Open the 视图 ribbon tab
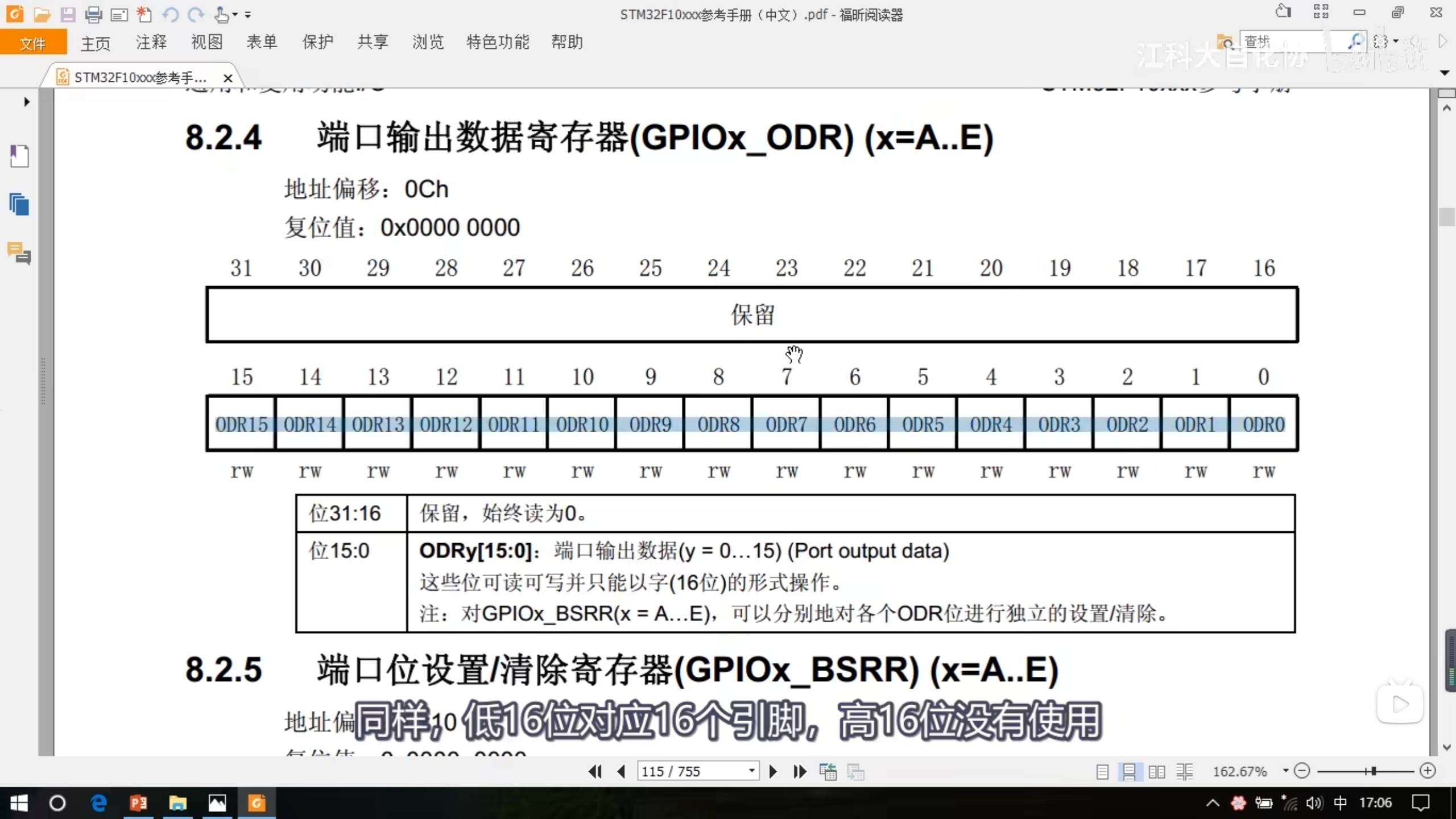Screen dimensions: 1456x819 [206, 42]
